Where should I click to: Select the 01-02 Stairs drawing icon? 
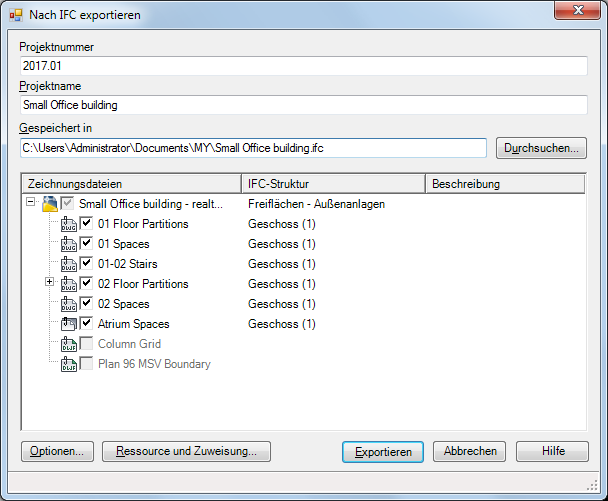click(69, 264)
